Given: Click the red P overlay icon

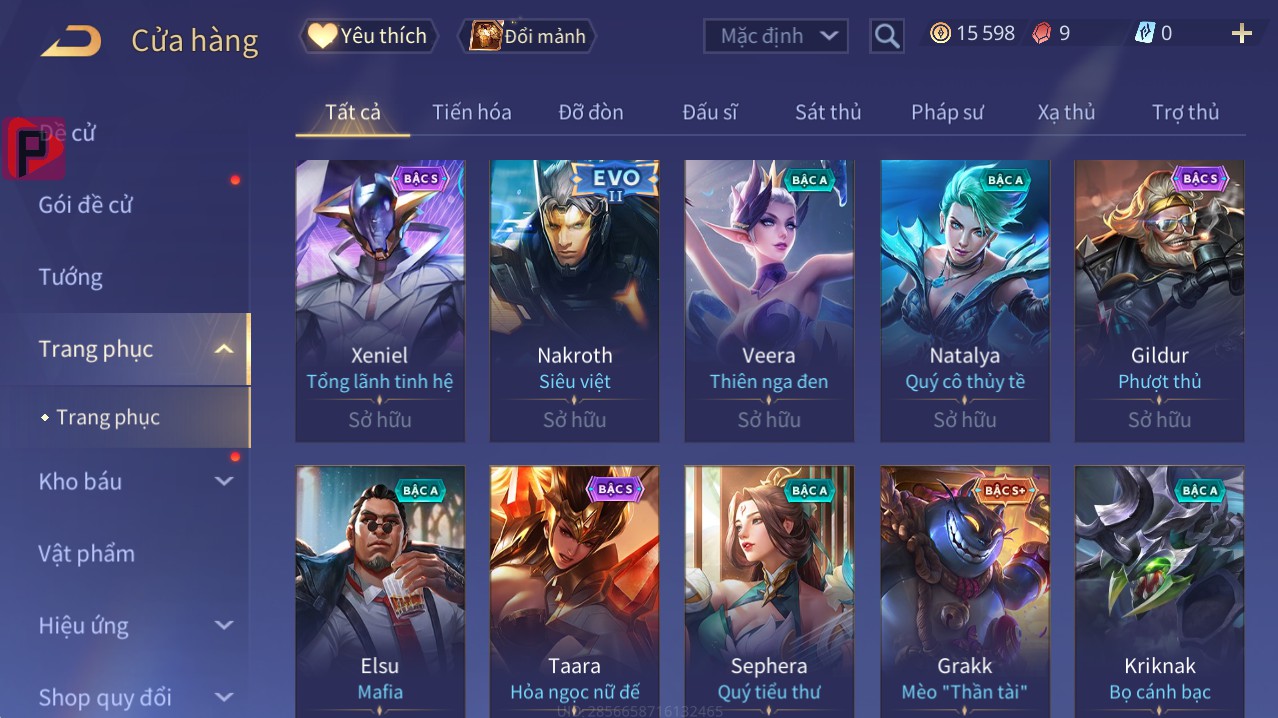Looking at the screenshot, I should coord(34,148).
